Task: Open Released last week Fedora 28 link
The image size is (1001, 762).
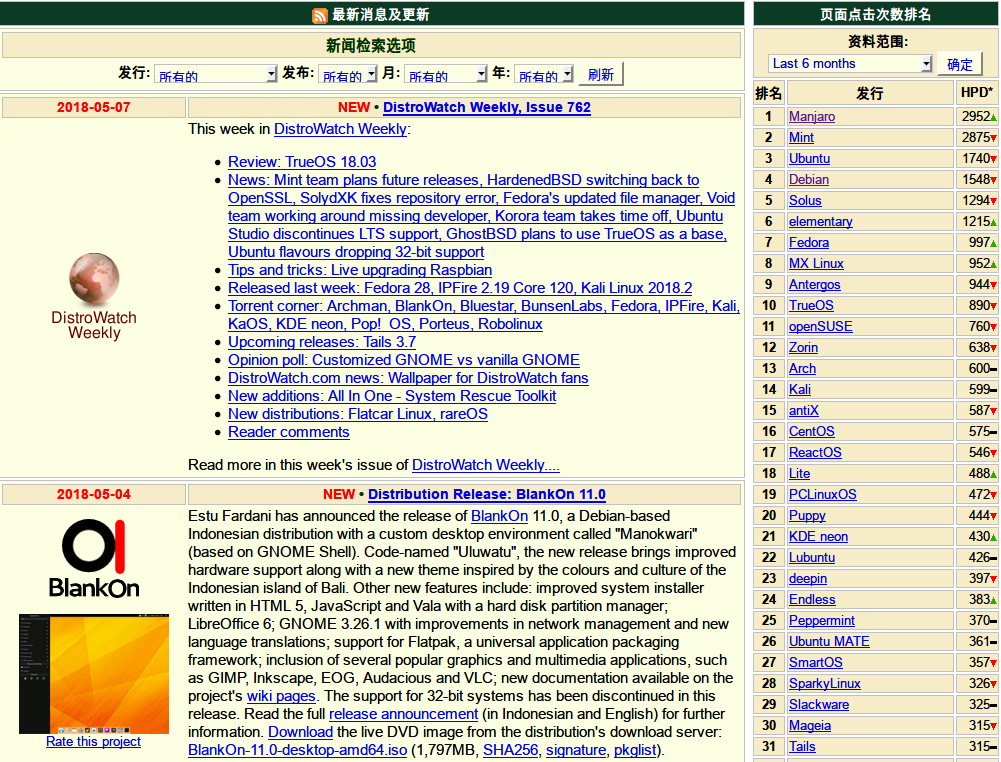Action: click(x=460, y=288)
